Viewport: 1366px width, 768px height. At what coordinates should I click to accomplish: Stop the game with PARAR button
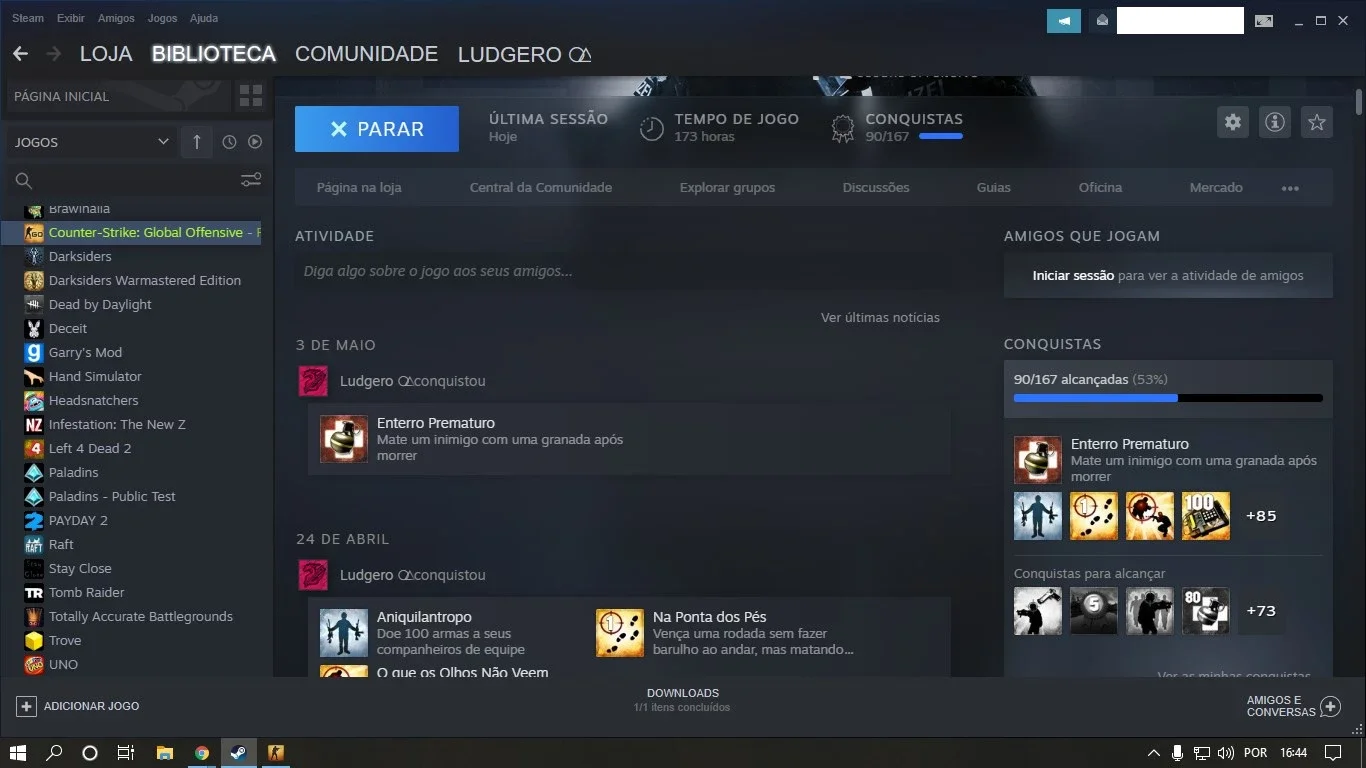click(377, 129)
